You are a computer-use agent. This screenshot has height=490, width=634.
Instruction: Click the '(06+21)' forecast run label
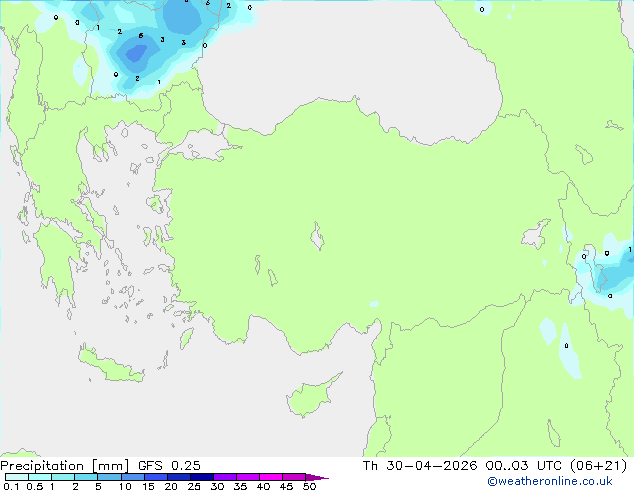click(598, 466)
